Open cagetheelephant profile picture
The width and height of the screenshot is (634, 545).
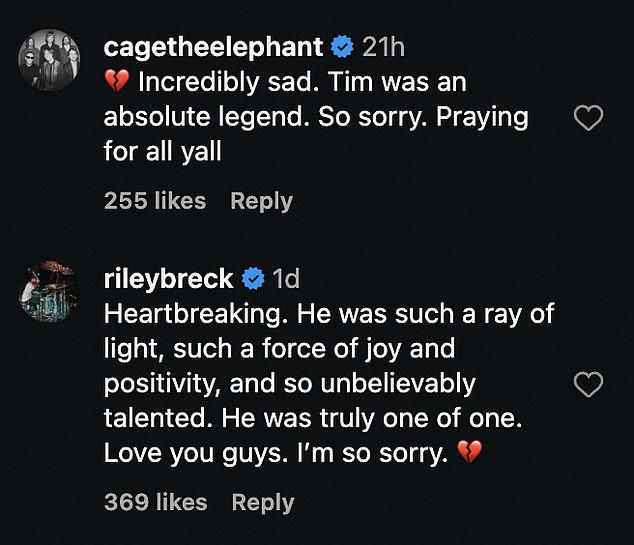click(x=49, y=60)
